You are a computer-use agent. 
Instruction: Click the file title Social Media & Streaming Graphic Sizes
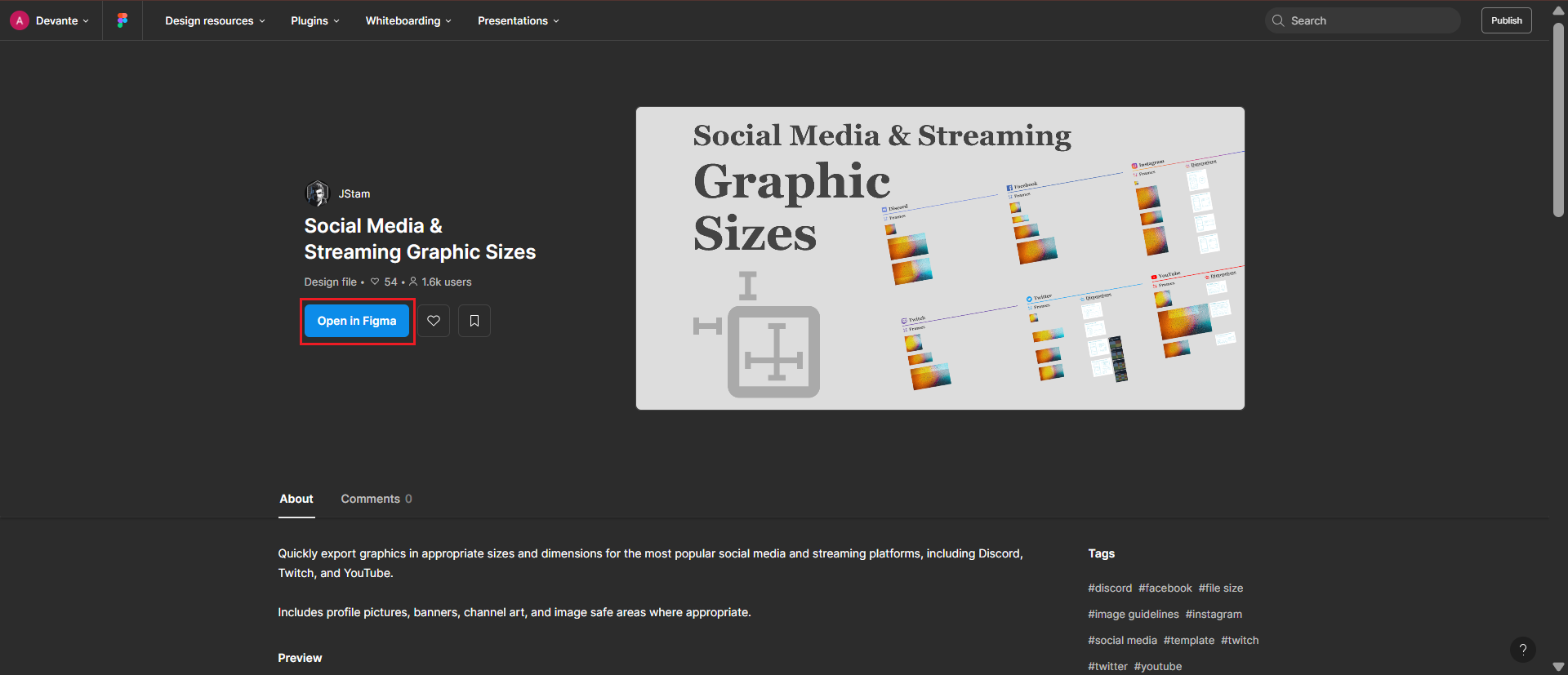(420, 238)
